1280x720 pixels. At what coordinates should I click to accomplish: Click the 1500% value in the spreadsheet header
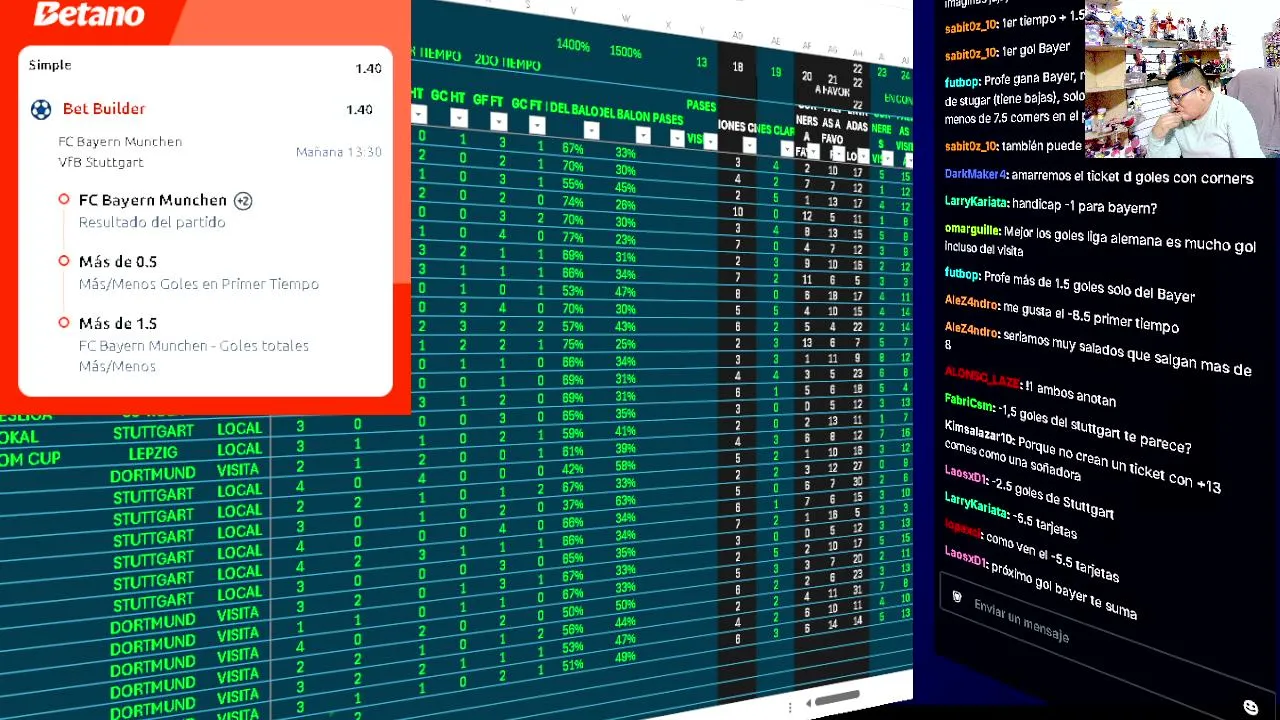click(625, 51)
